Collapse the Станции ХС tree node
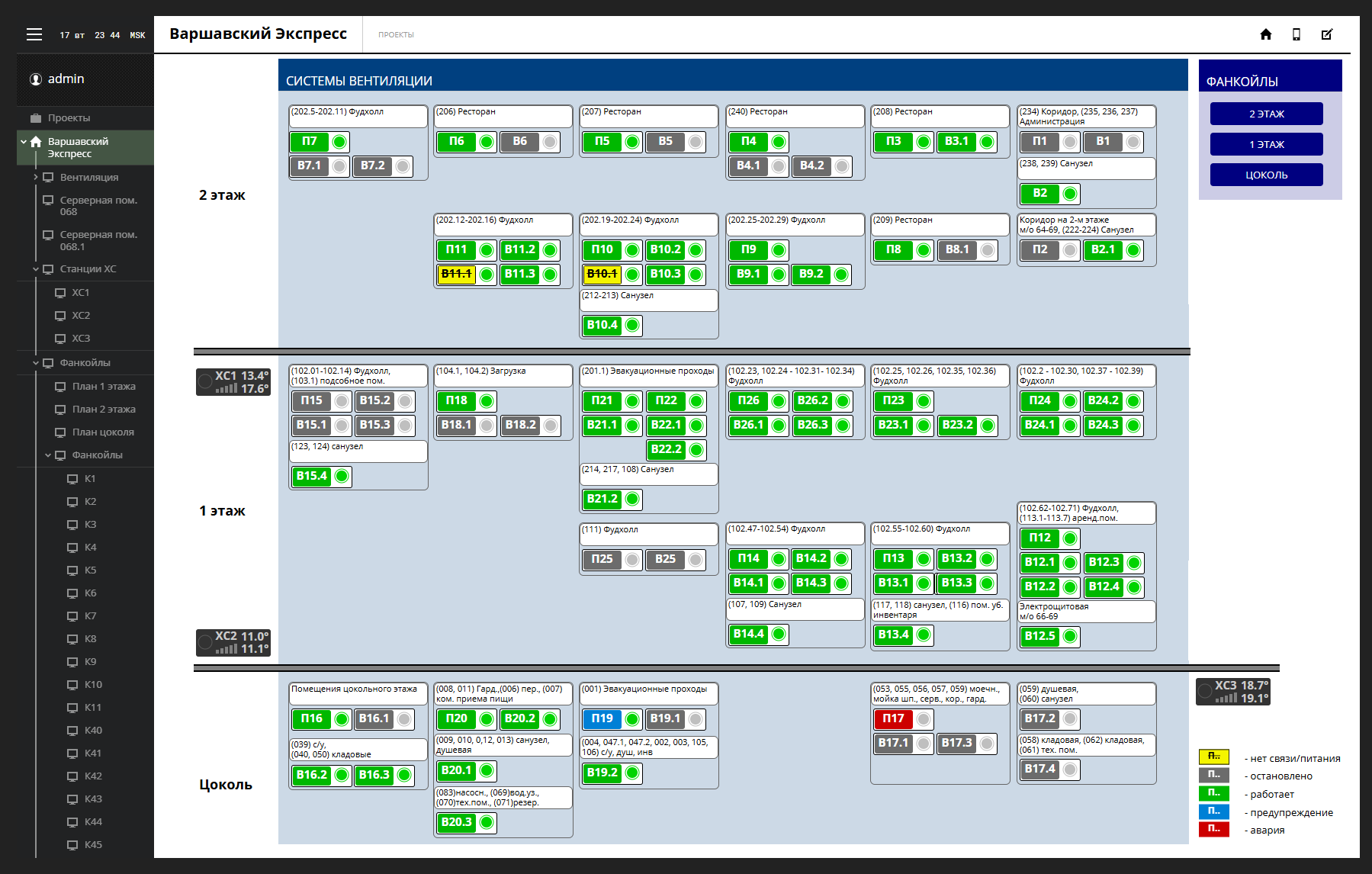The width and height of the screenshot is (1372, 874). point(36,269)
